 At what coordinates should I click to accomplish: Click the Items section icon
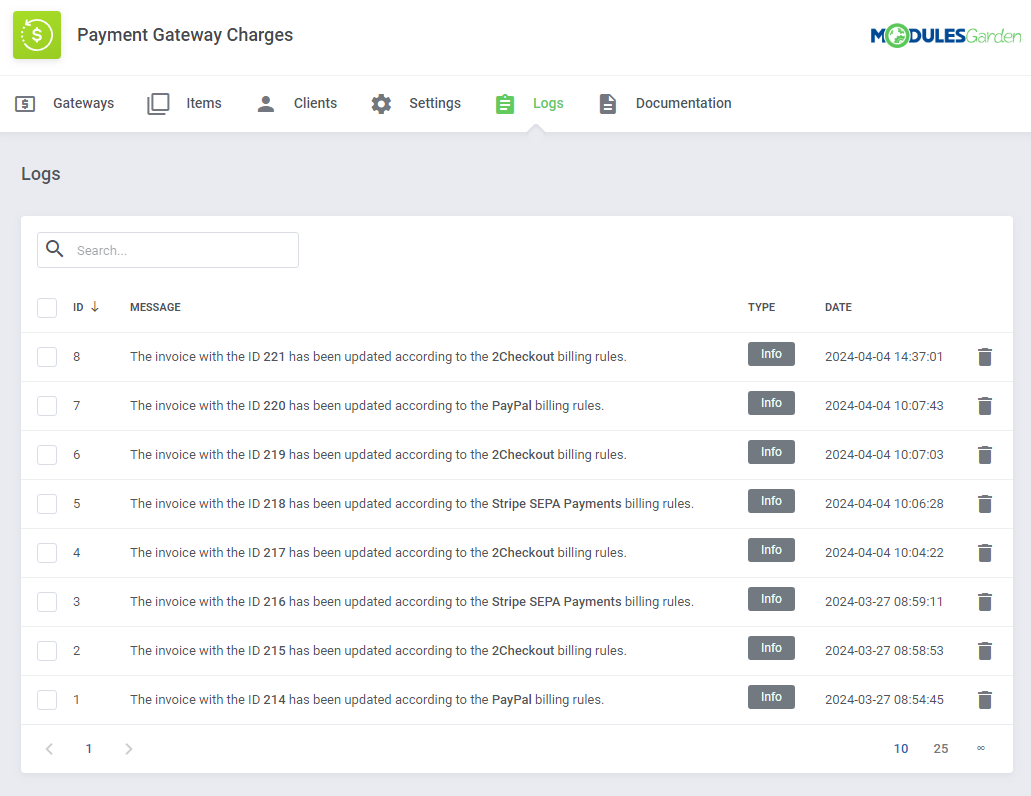pos(158,103)
